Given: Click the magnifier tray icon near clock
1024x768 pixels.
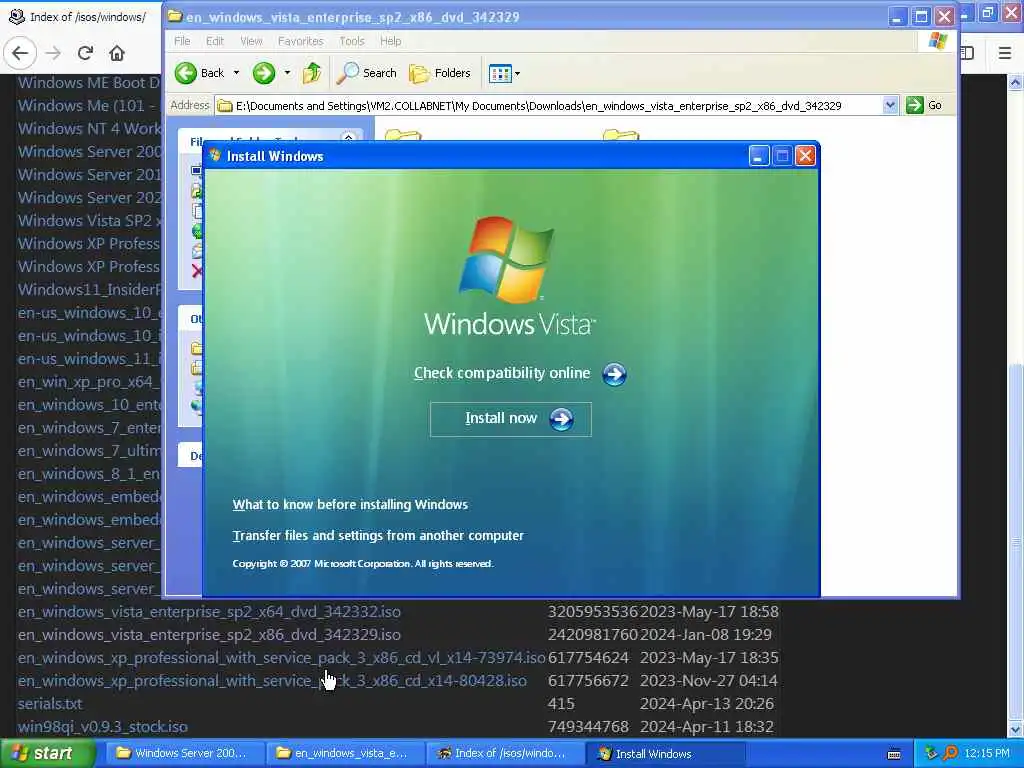Looking at the screenshot, I should coord(950,754).
